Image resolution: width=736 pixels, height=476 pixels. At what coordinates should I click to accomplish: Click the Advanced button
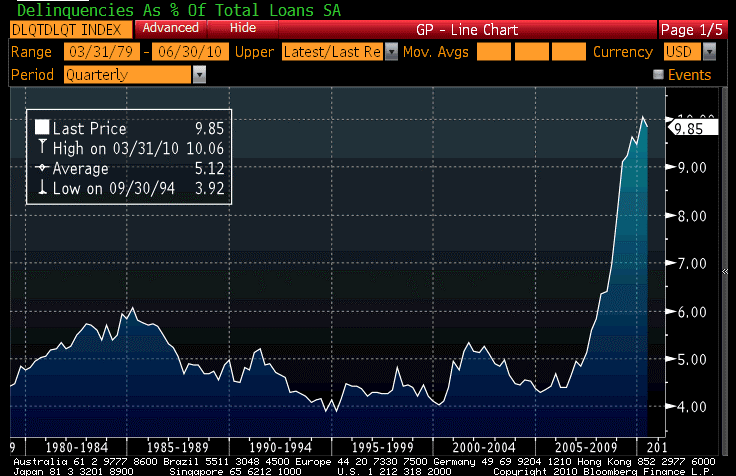[170, 28]
